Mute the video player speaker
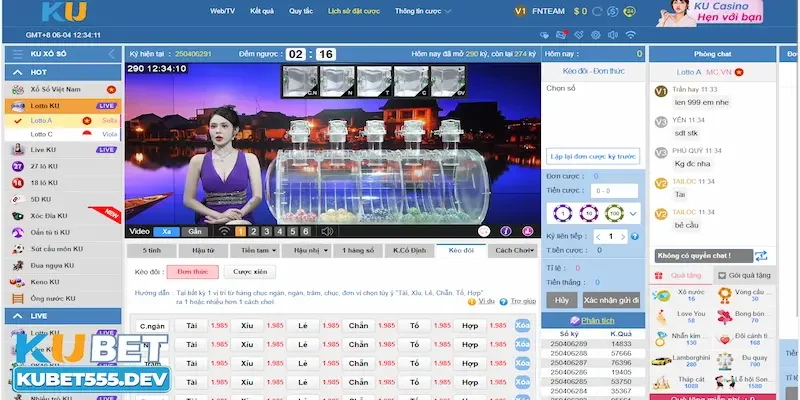 (327, 231)
